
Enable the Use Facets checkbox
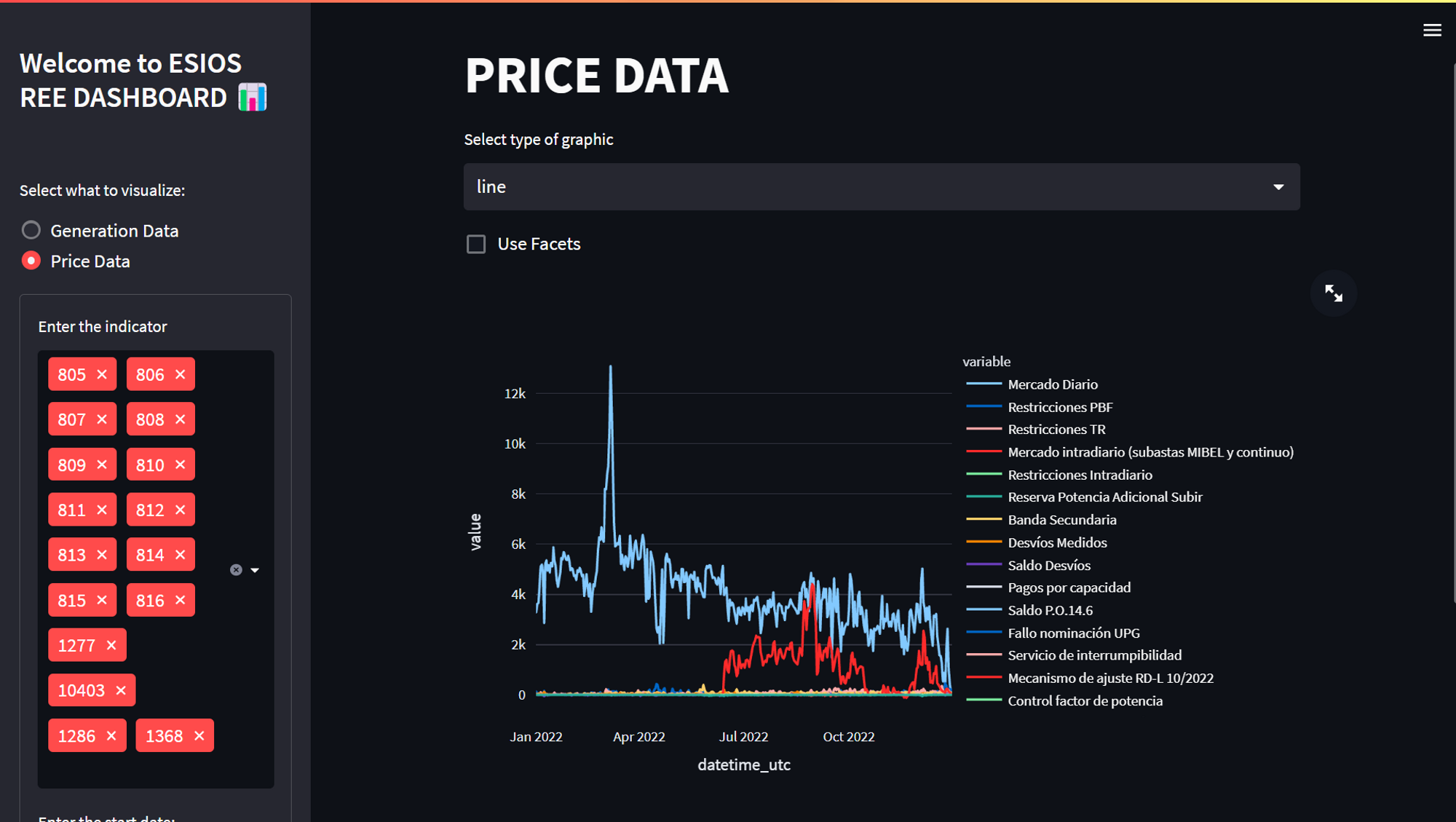[476, 244]
